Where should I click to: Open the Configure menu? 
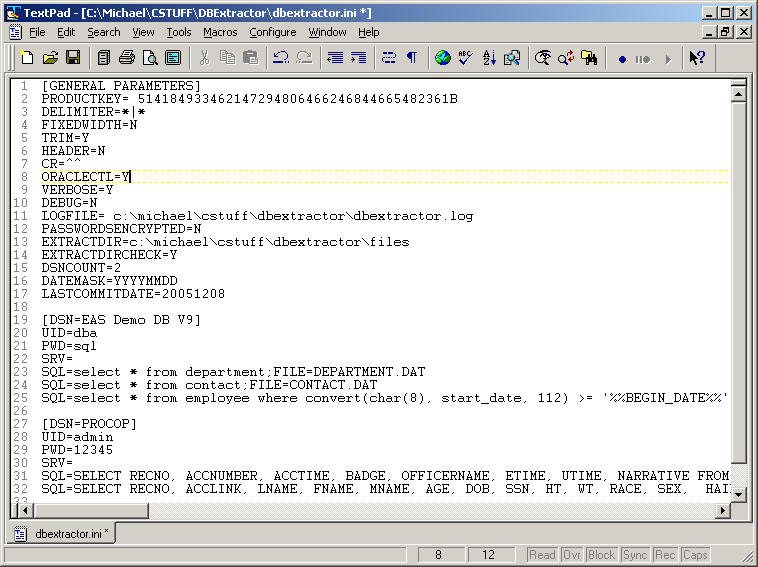coord(272,32)
